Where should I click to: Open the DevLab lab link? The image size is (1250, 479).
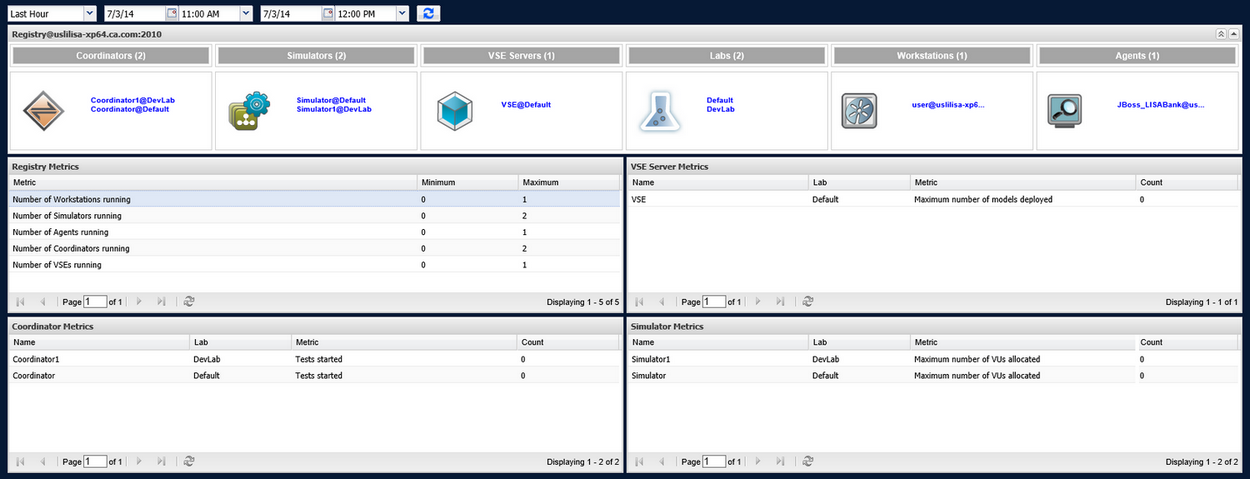pos(720,109)
